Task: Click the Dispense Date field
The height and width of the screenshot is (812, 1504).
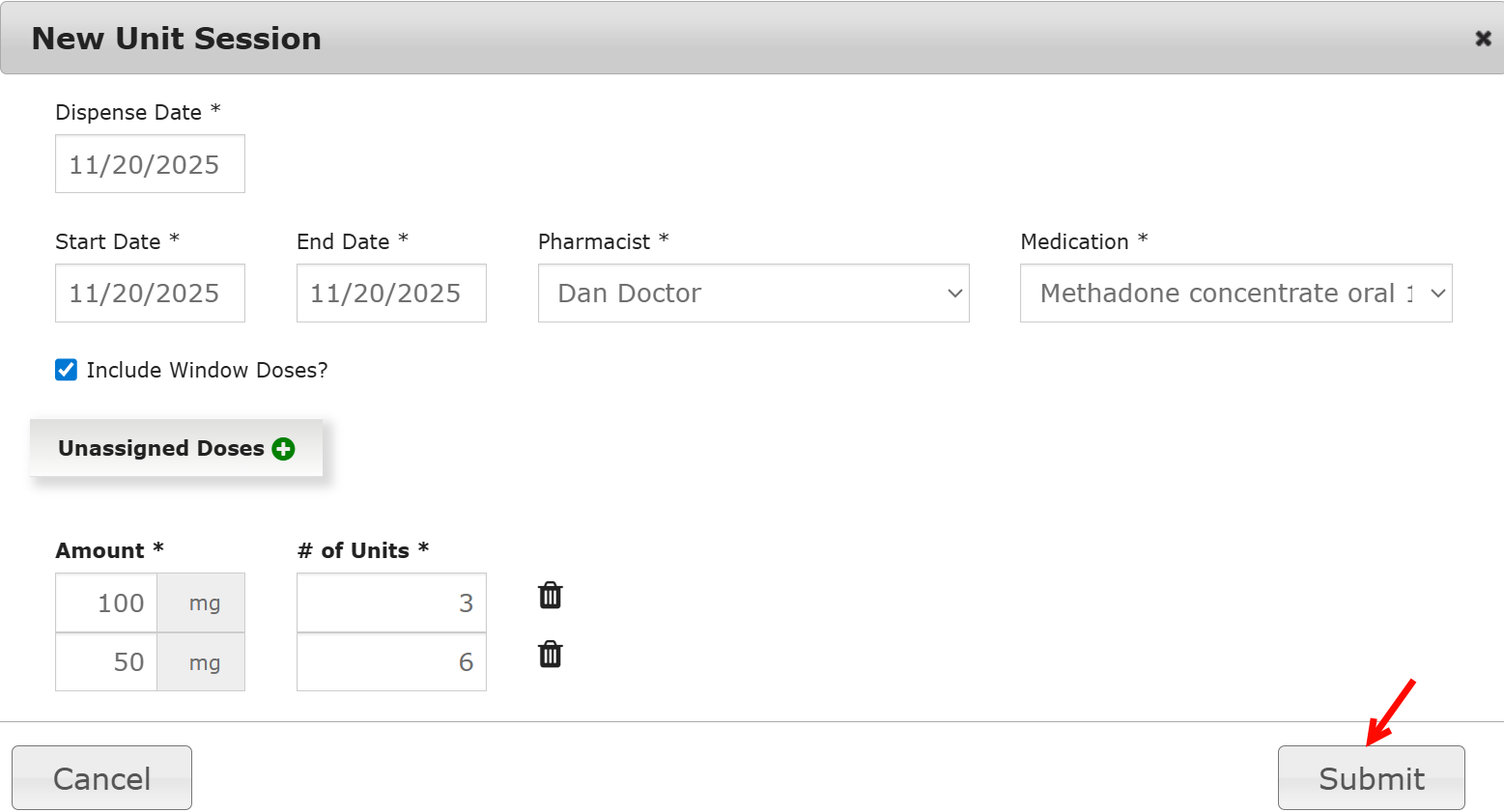Action: (150, 164)
